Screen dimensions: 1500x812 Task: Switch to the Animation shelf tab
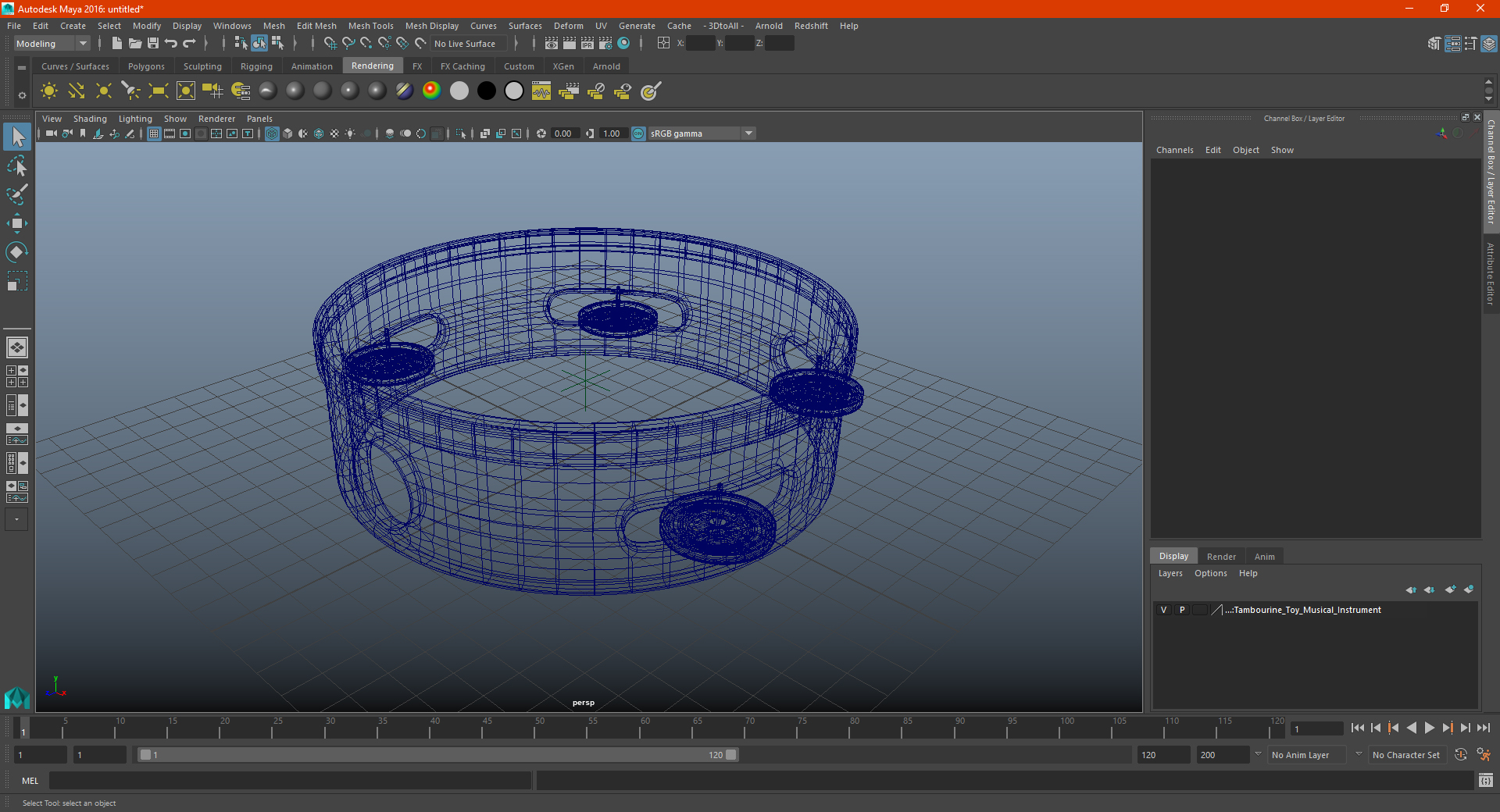[312, 66]
